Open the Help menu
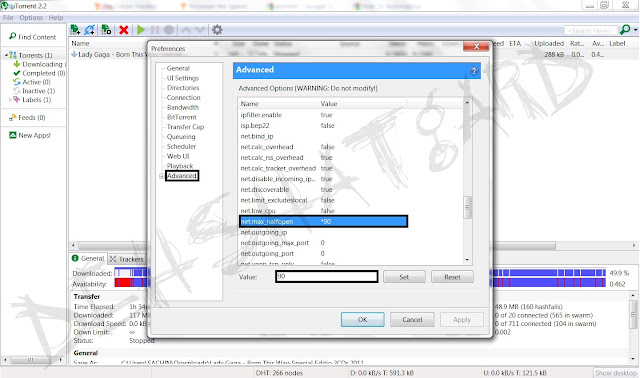Screen dimensions: 640x378 56,18
